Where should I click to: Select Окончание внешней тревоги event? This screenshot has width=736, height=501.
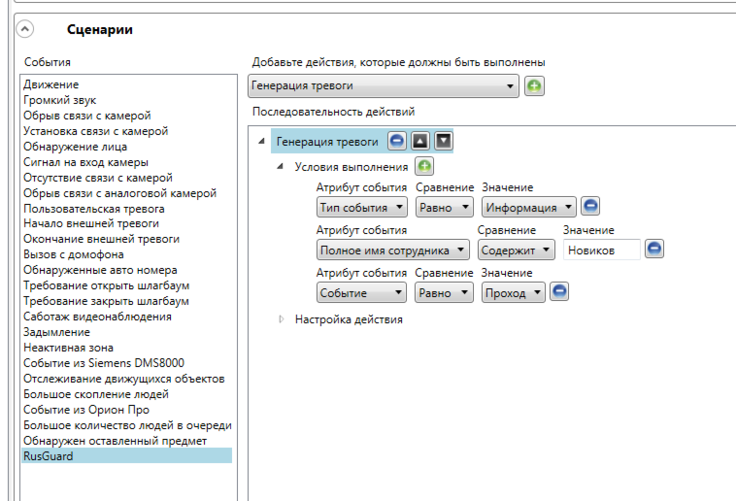[101, 239]
